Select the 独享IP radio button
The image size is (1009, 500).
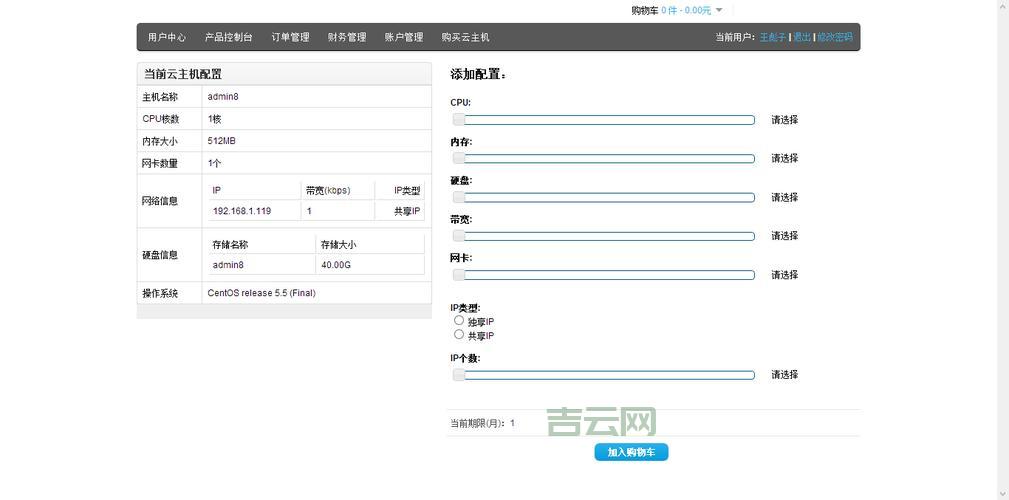pos(459,320)
